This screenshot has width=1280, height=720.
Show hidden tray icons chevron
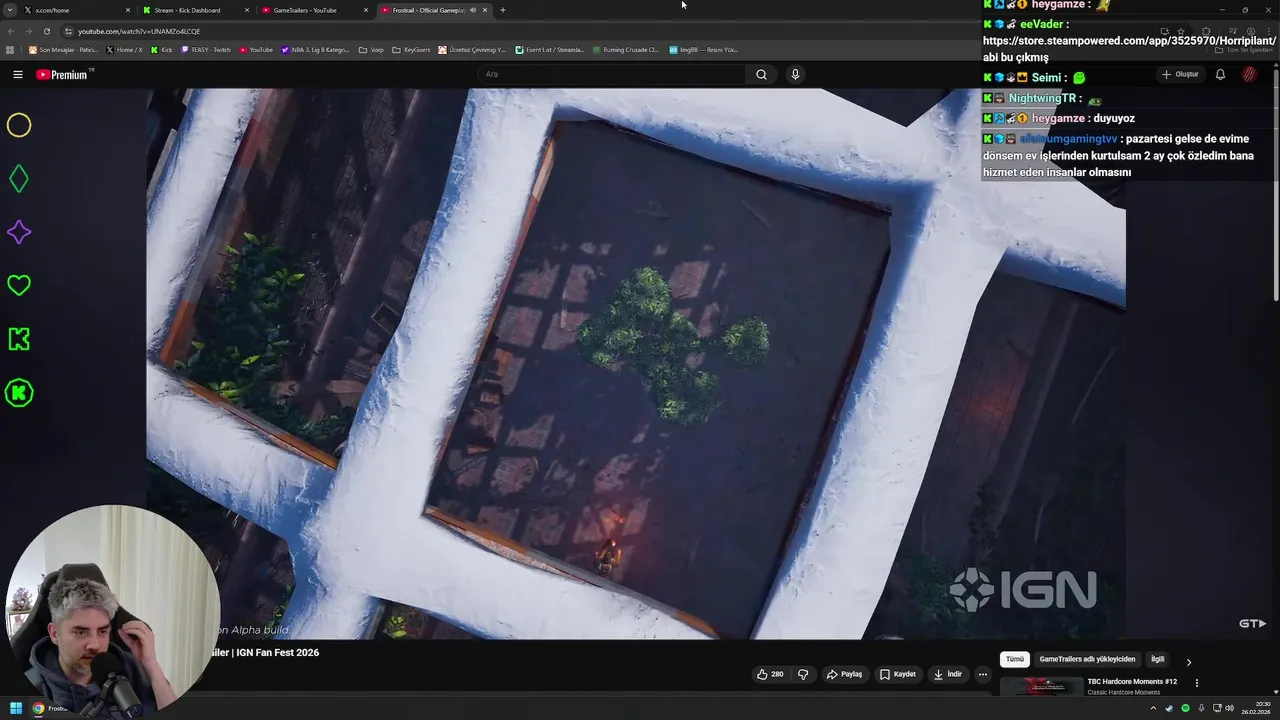tap(1153, 708)
